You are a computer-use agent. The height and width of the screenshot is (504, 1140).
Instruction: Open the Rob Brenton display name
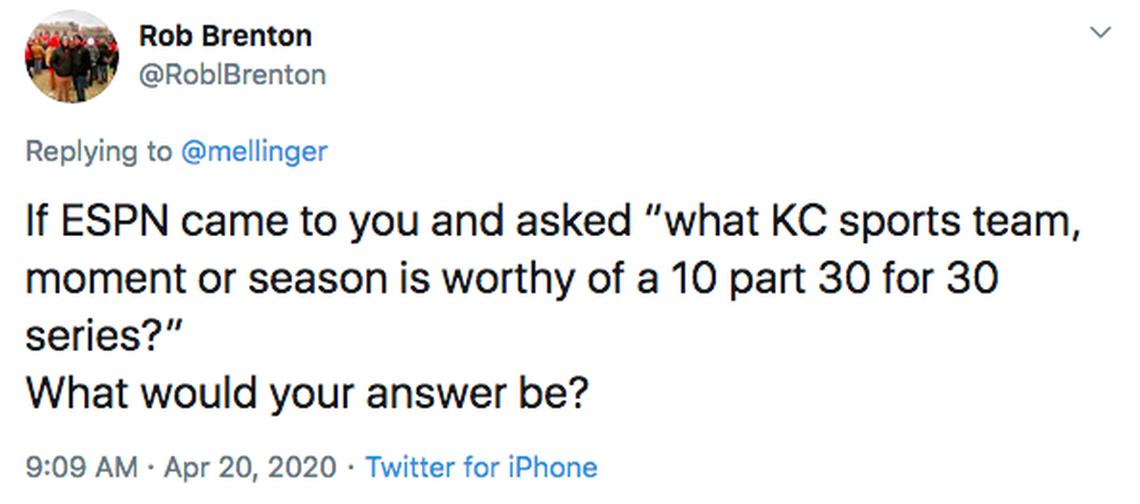pyautogui.click(x=225, y=36)
